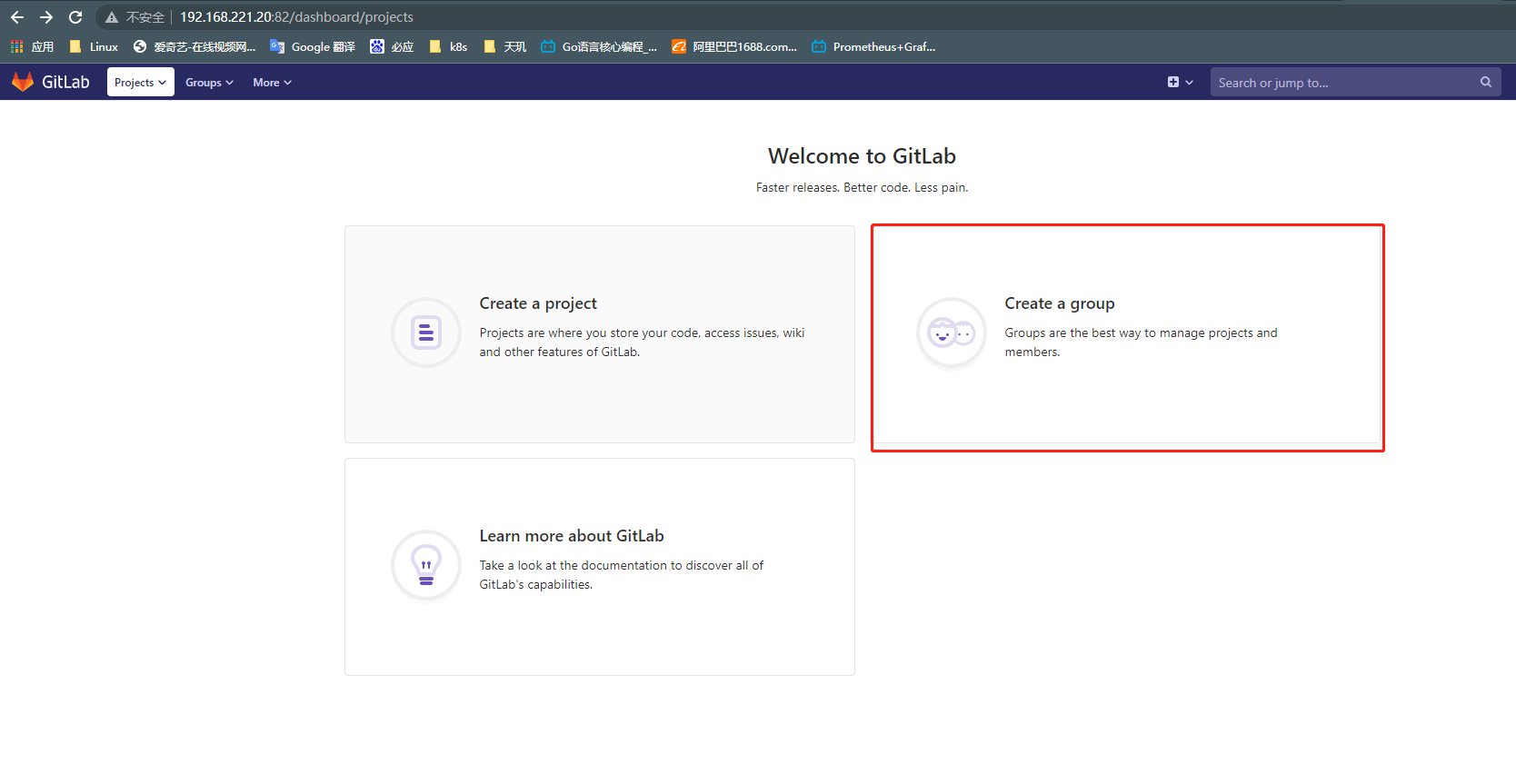Click the browser forward arrow
Viewport: 1516px width, 784px height.
click(x=46, y=17)
